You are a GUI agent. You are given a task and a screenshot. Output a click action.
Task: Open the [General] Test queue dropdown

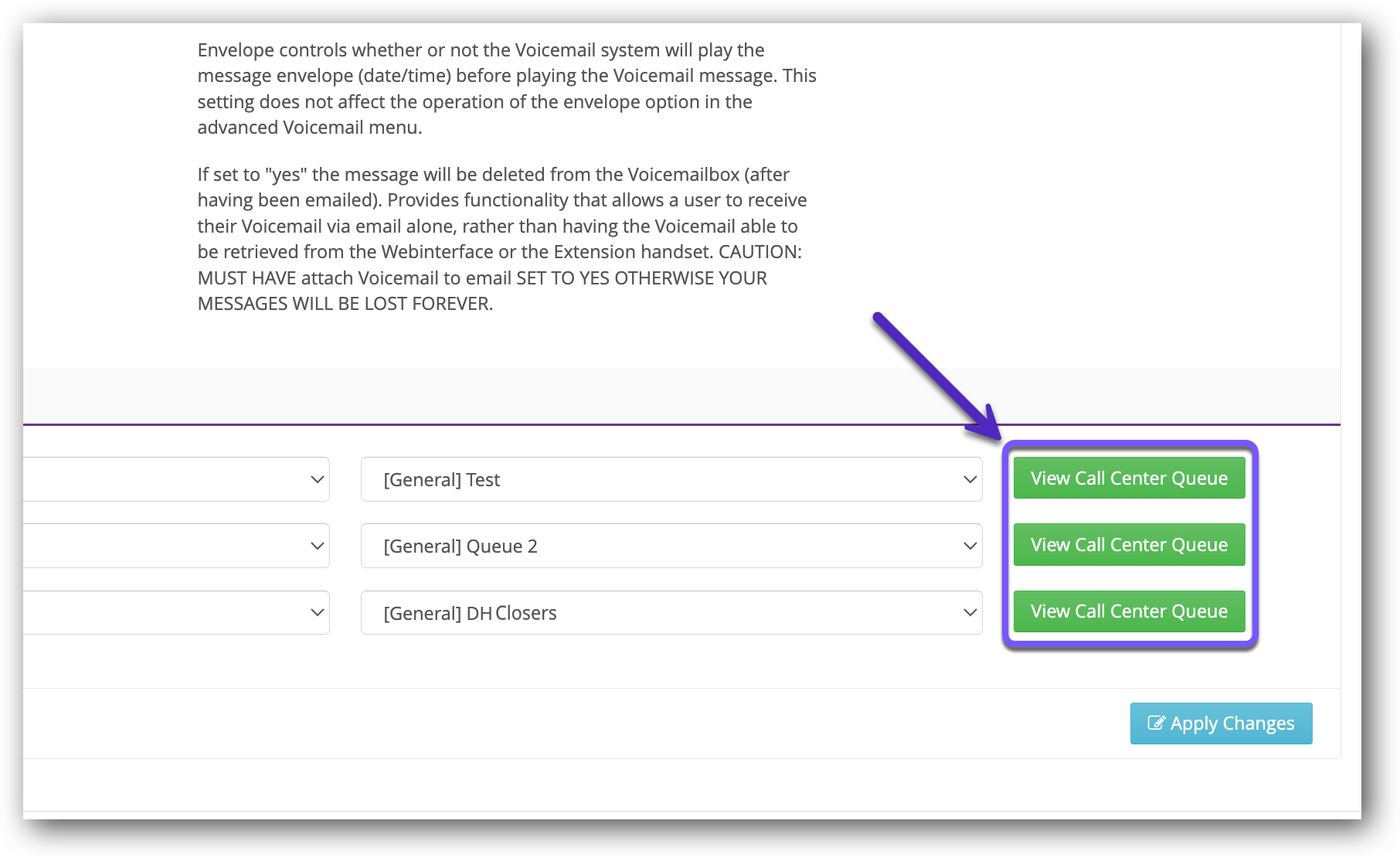coord(671,479)
